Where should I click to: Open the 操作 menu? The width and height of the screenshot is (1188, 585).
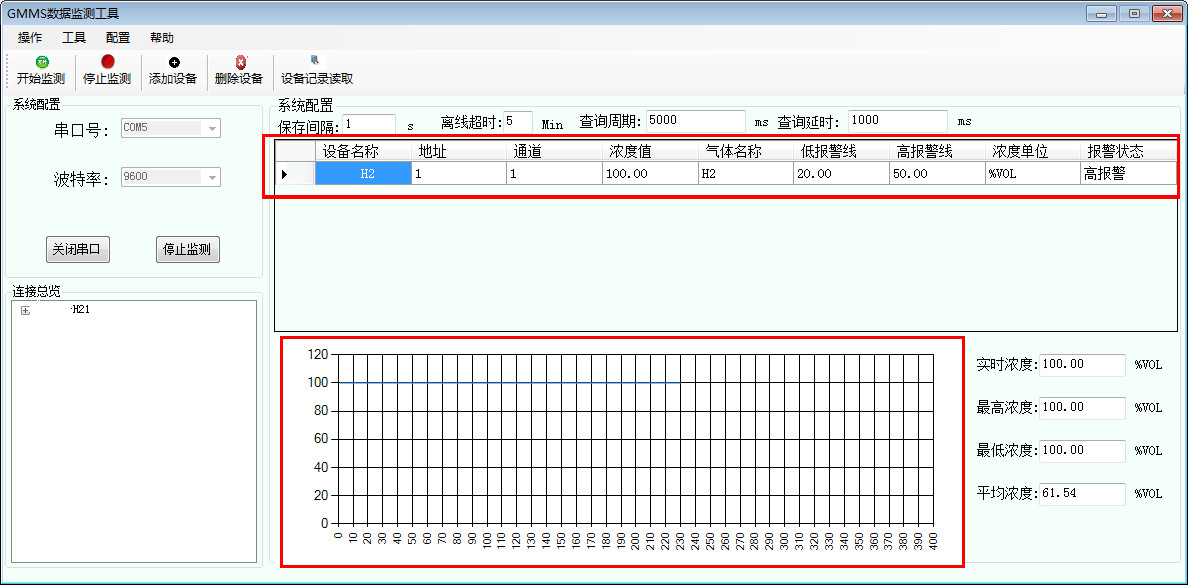(30, 38)
